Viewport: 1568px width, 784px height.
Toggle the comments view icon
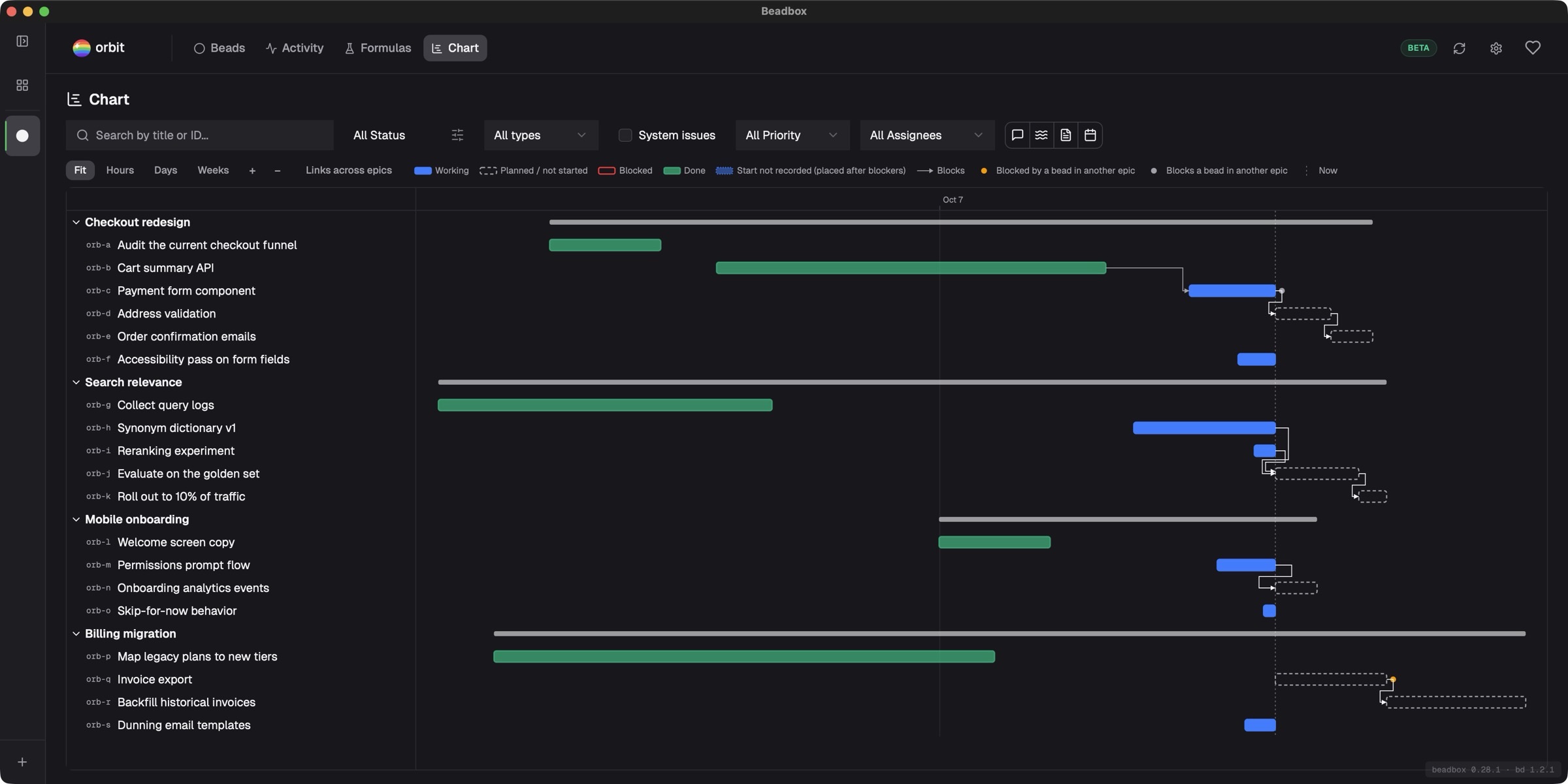pos(1017,135)
